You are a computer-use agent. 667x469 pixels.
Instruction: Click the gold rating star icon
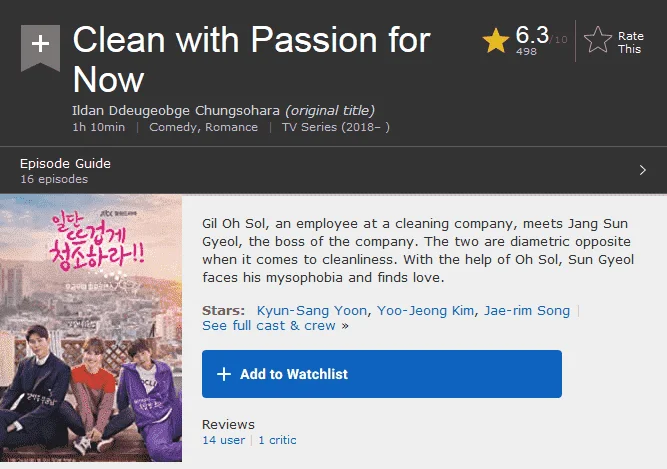pyautogui.click(x=496, y=41)
